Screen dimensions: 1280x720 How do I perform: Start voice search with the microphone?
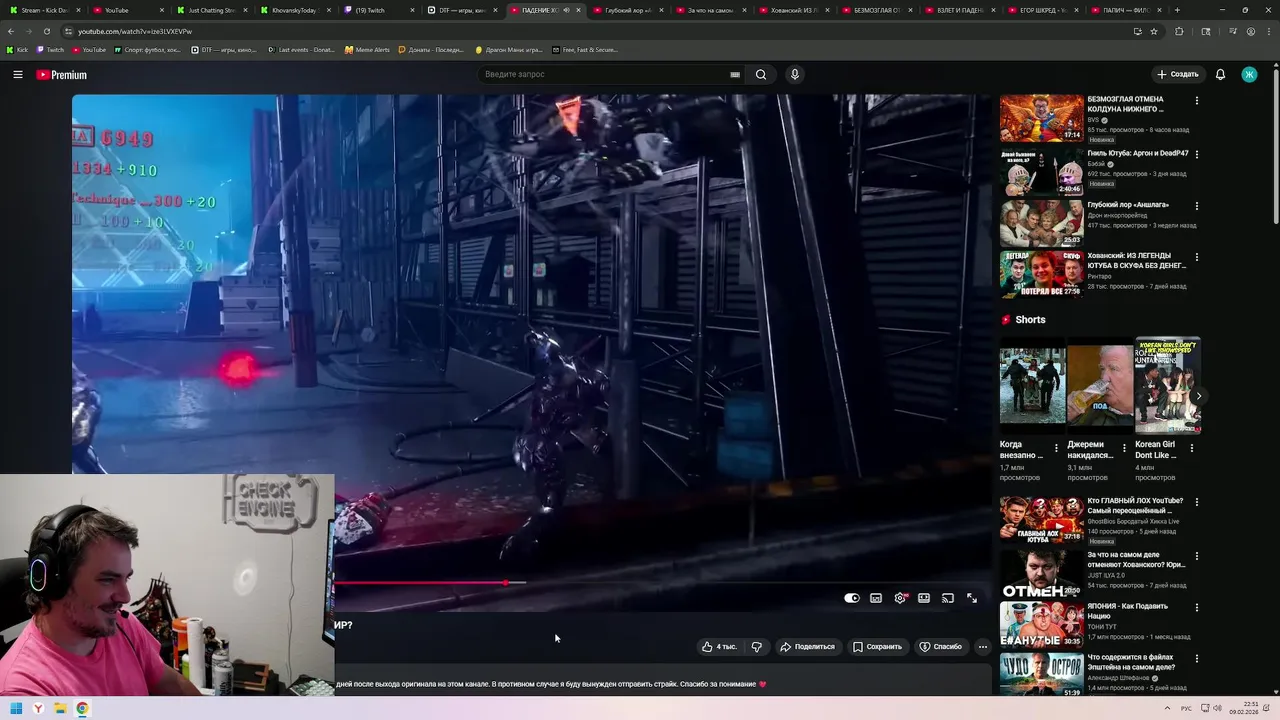pos(795,74)
